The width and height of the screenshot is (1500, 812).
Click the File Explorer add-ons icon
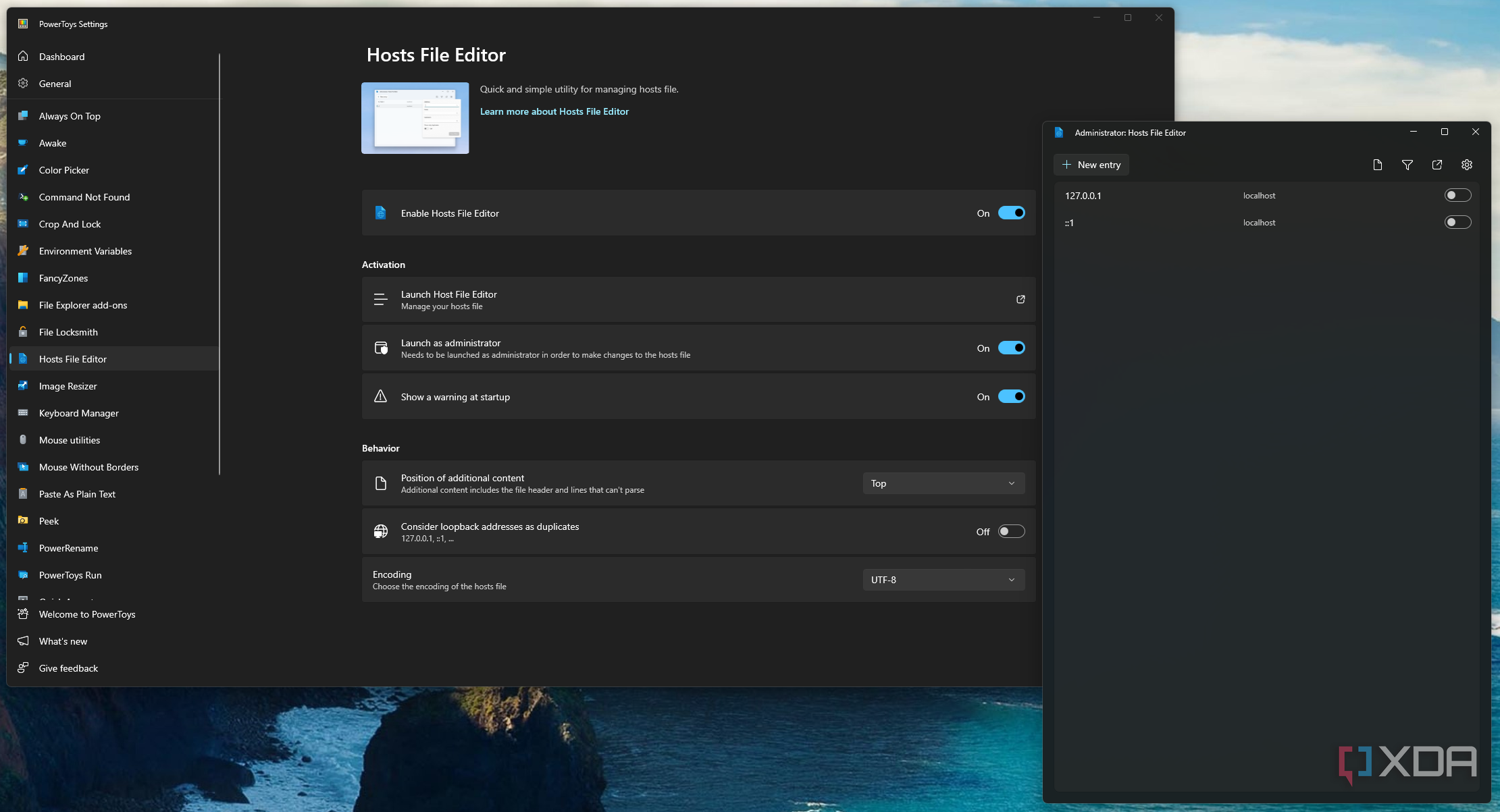click(x=23, y=305)
